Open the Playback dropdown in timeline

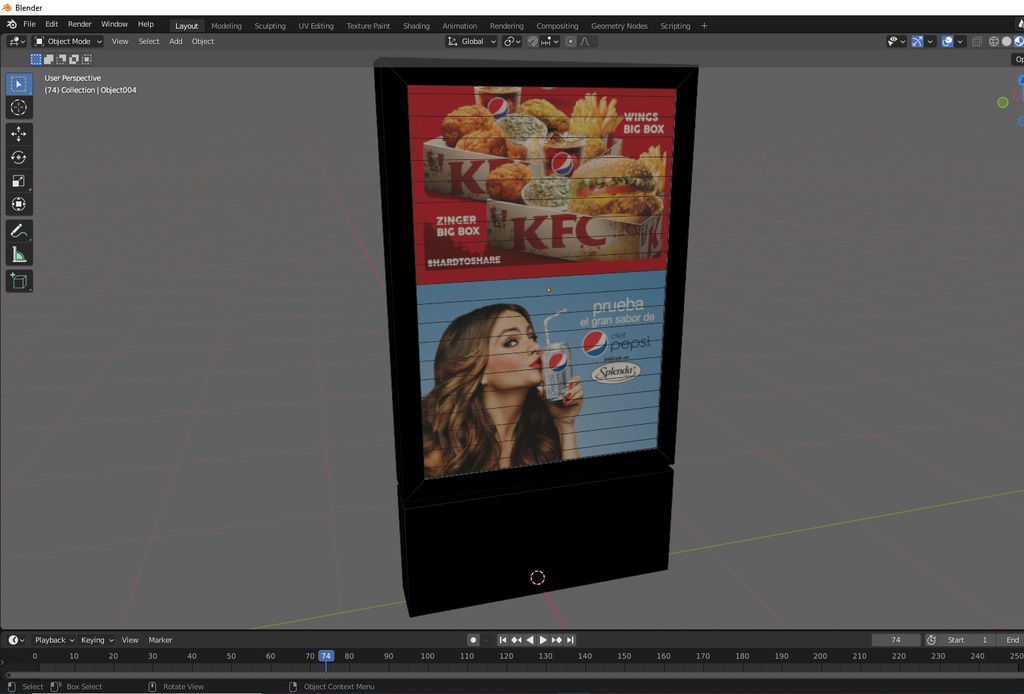point(54,640)
